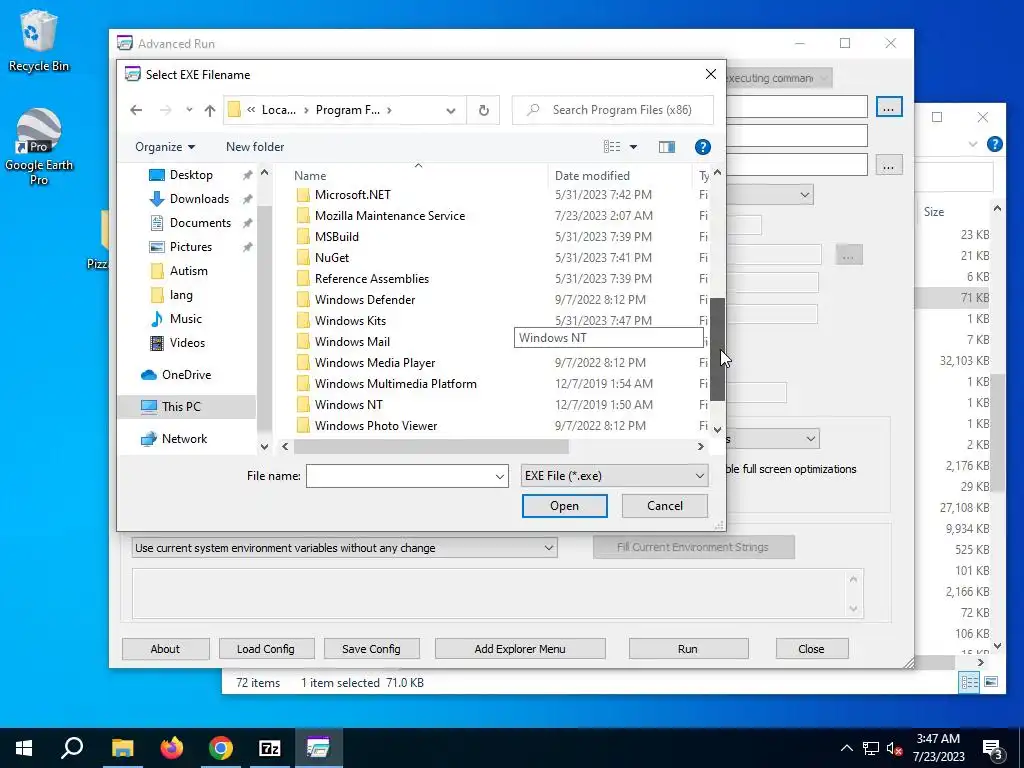
Task: Click About button in Advanced Run
Action: pos(165,649)
